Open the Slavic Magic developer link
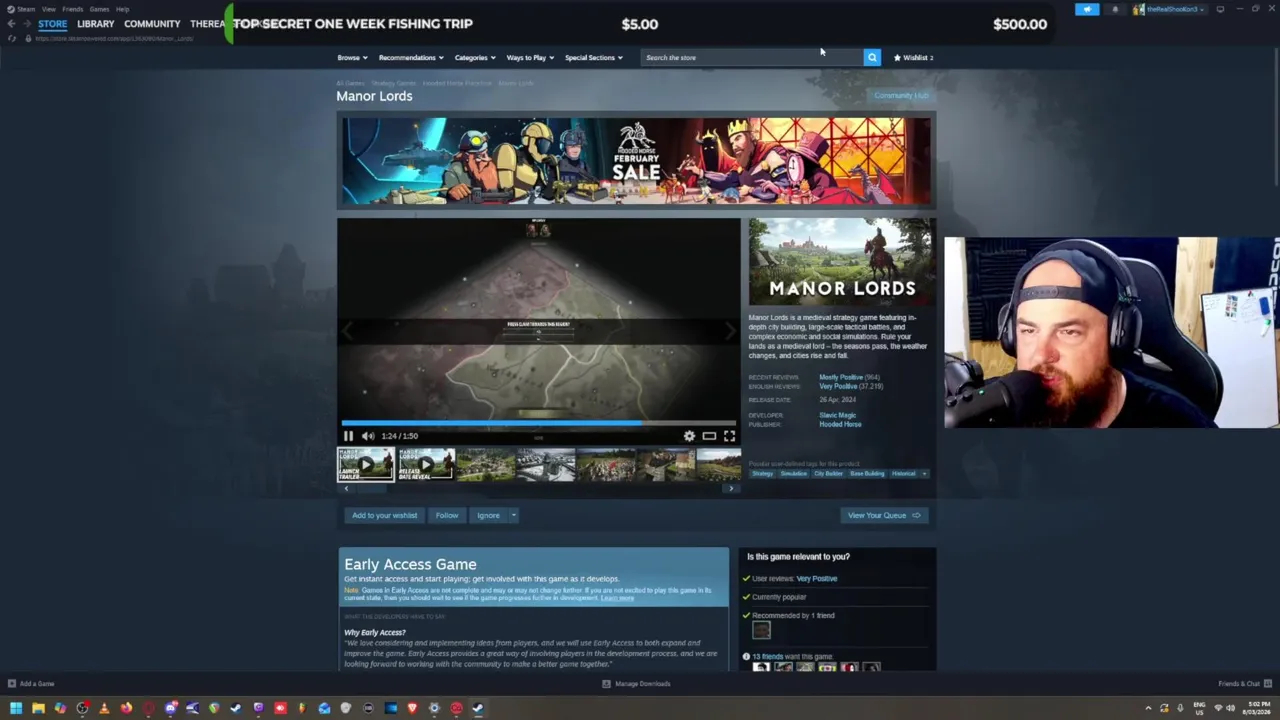This screenshot has height=720, width=1280. click(838, 415)
